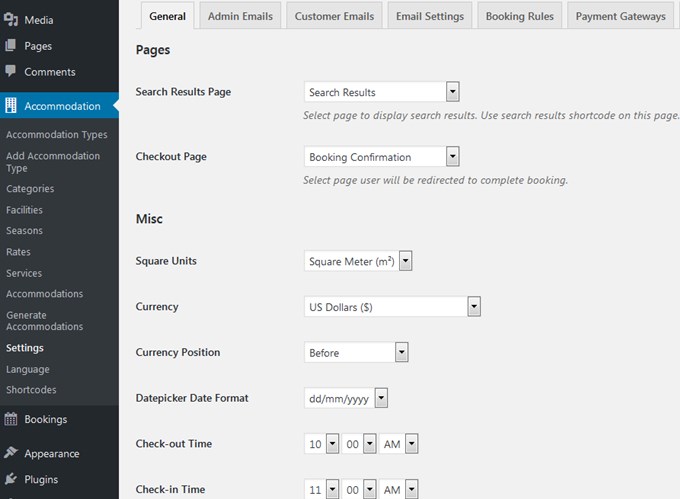The image size is (680, 499).
Task: Open the Check-in Time minutes dropdown
Action: 359,489
